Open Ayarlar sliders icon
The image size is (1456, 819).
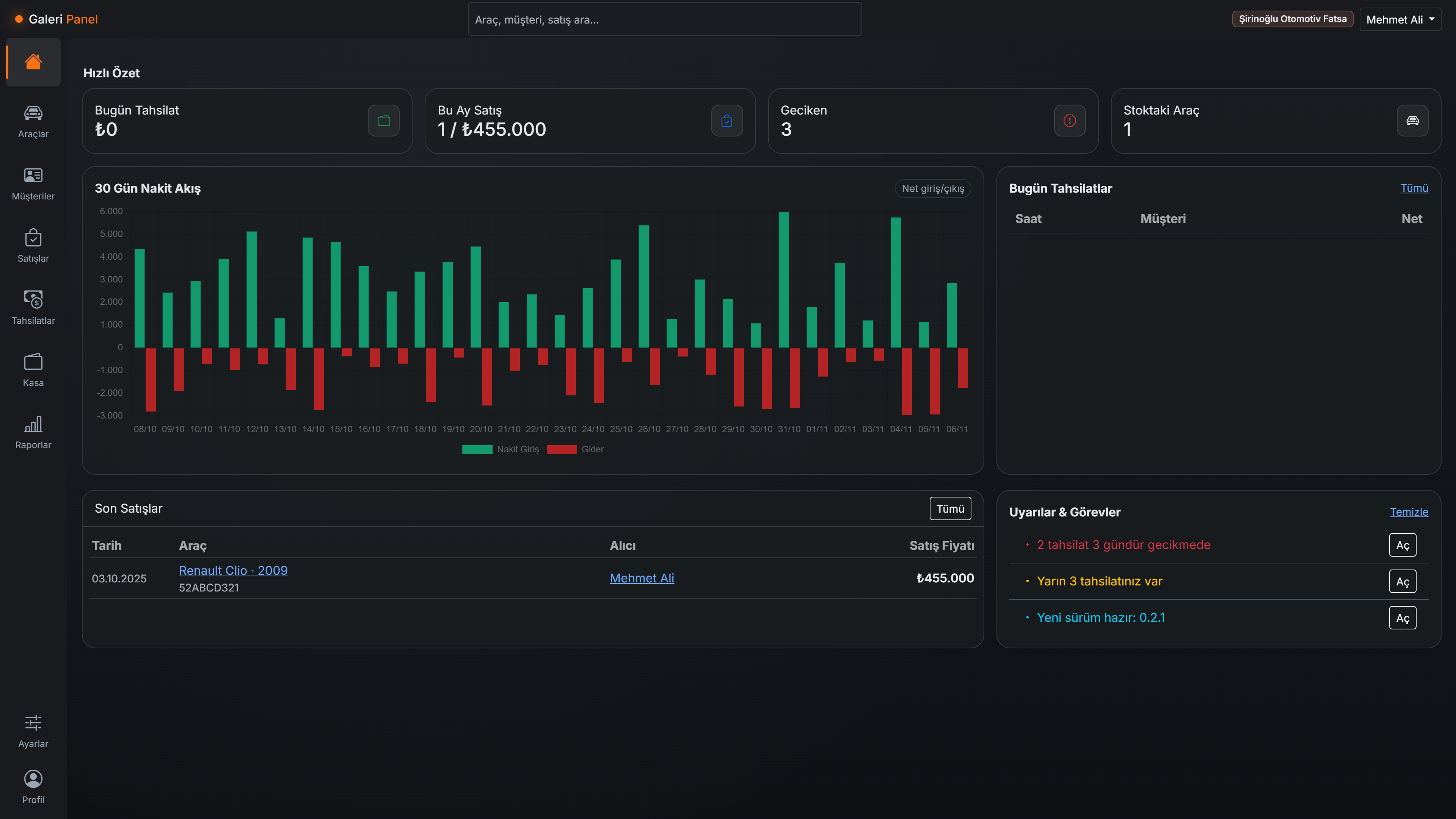33,723
